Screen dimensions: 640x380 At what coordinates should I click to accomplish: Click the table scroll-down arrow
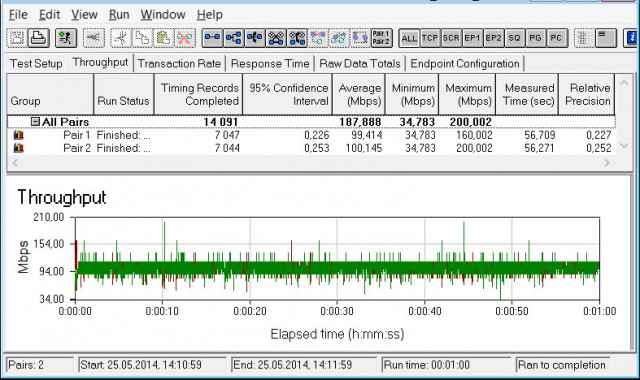pyautogui.click(x=624, y=145)
